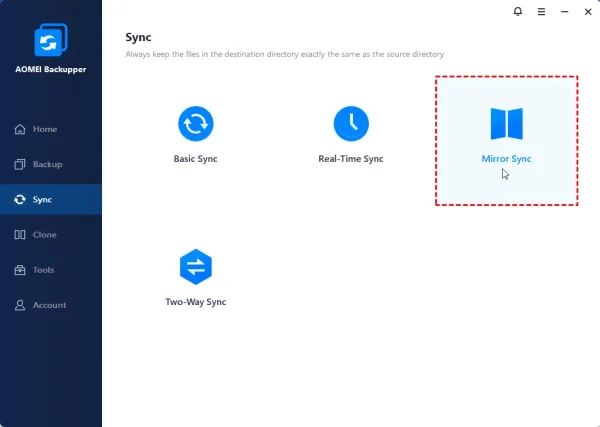Switch to the Backup tab label

coord(47,165)
